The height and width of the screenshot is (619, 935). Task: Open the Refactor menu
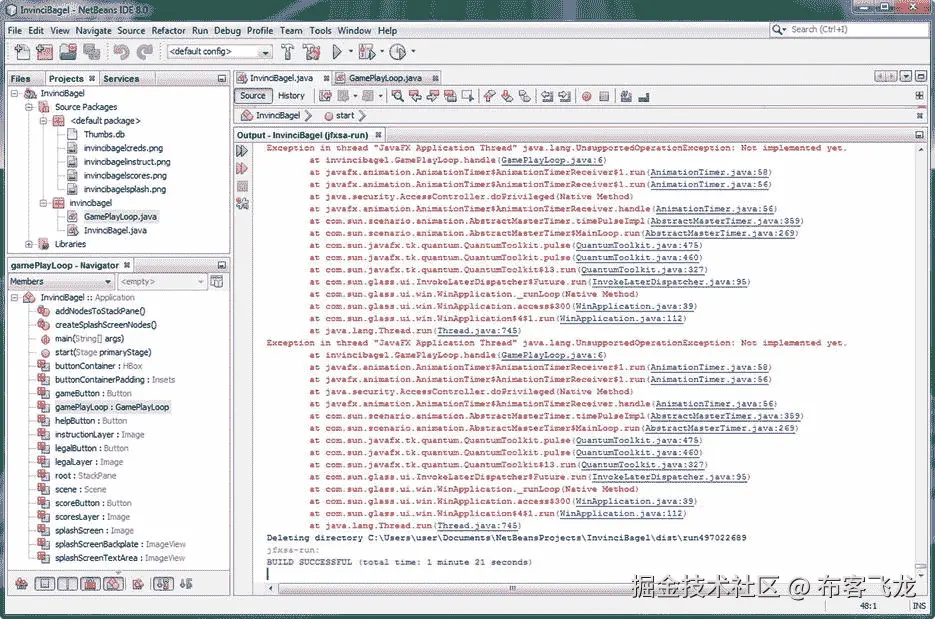coord(168,30)
